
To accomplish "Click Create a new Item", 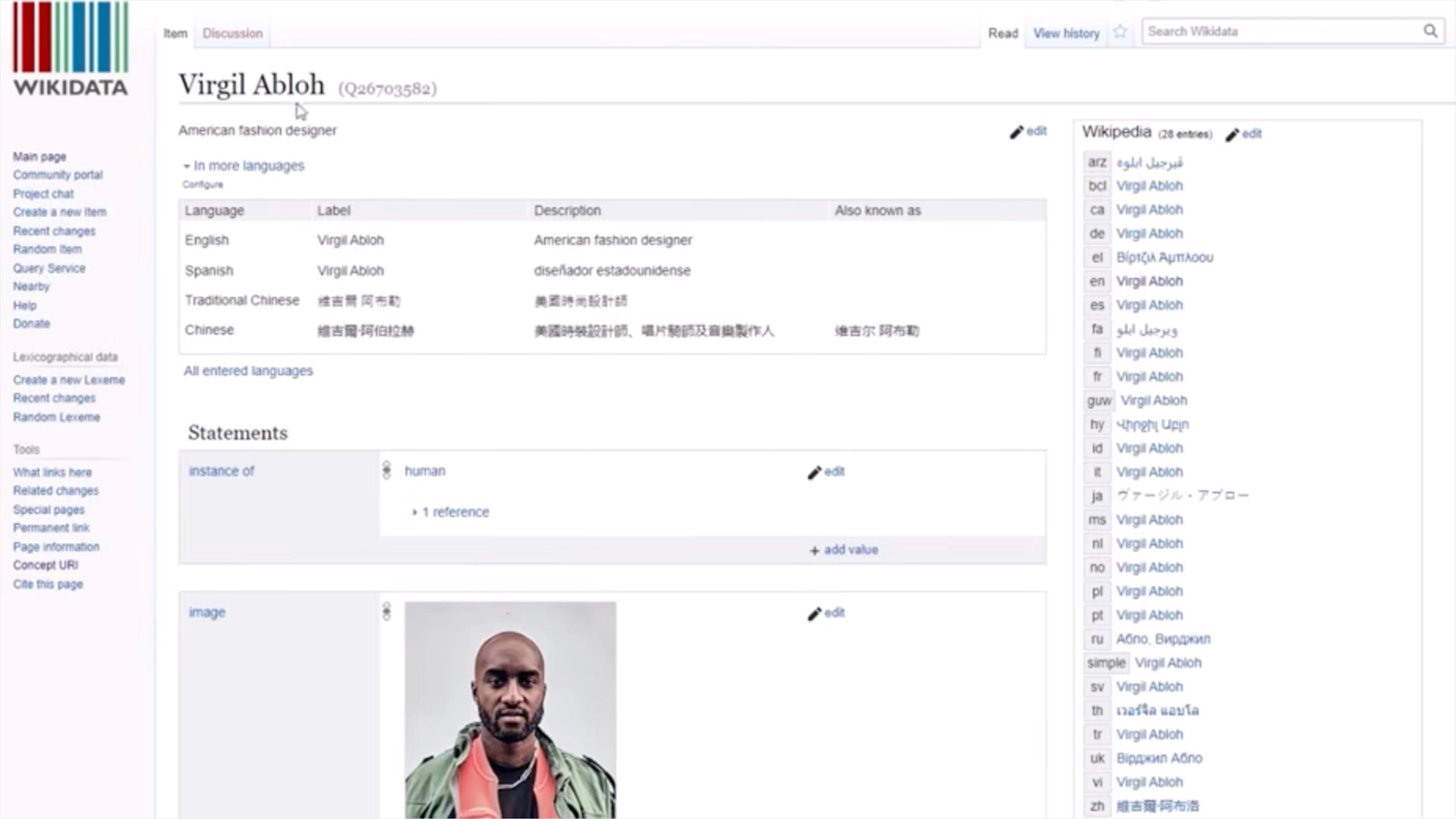I will (60, 212).
